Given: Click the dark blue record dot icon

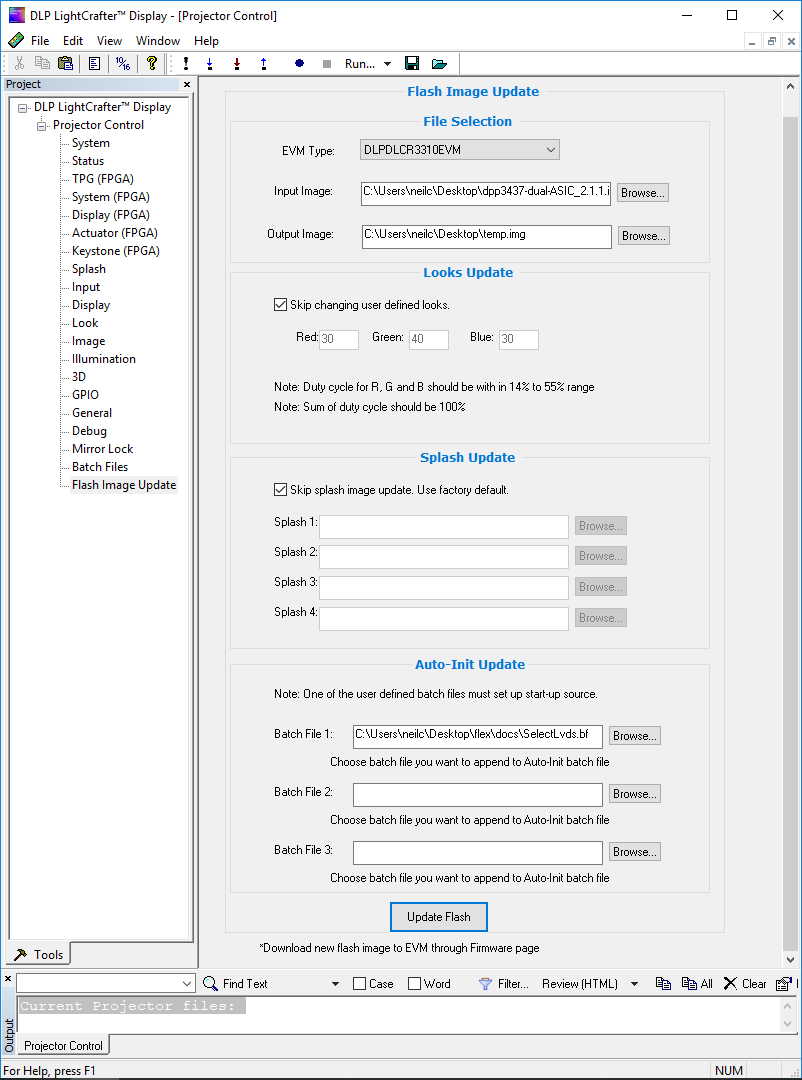Looking at the screenshot, I should click(x=299, y=63).
